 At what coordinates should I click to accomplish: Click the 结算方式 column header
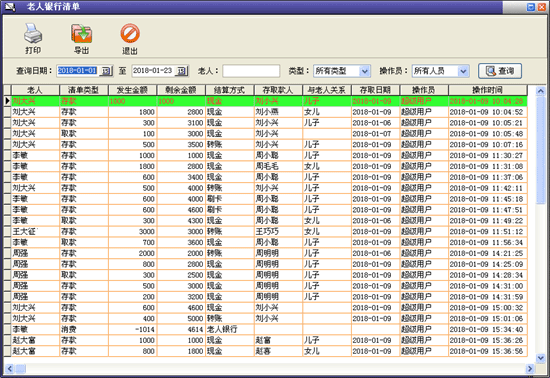click(x=229, y=90)
